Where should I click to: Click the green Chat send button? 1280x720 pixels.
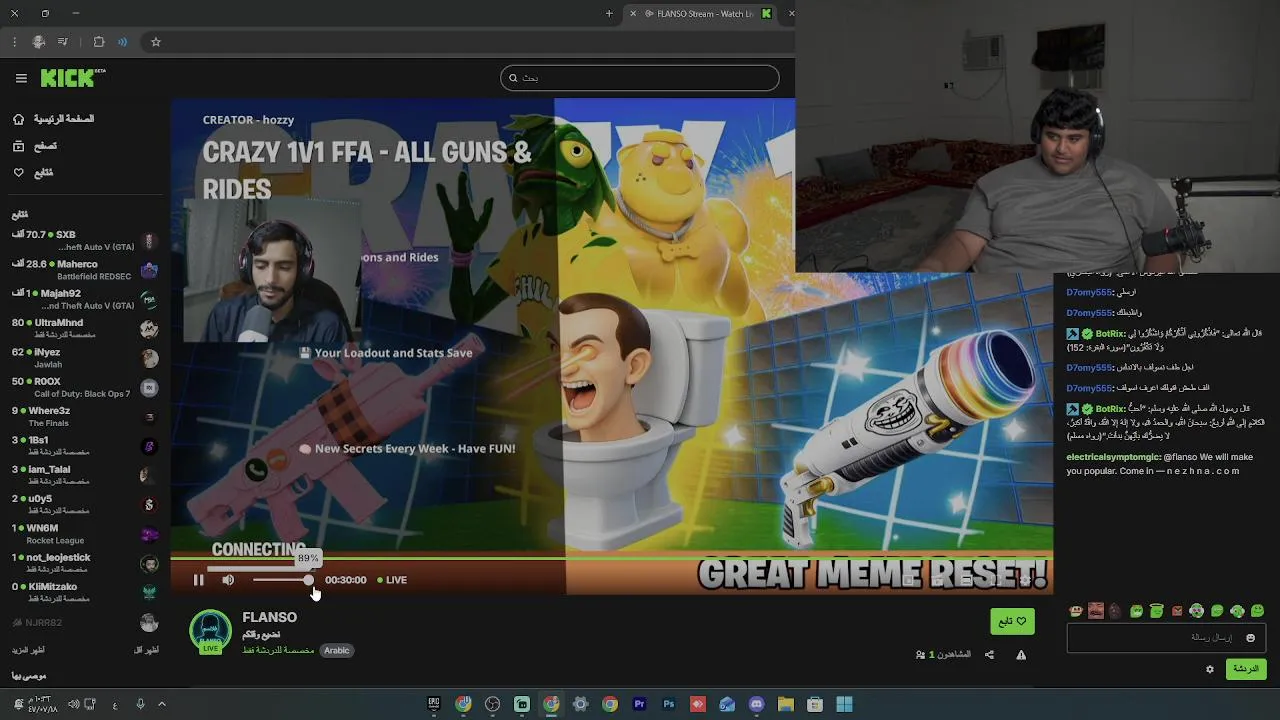click(1246, 669)
